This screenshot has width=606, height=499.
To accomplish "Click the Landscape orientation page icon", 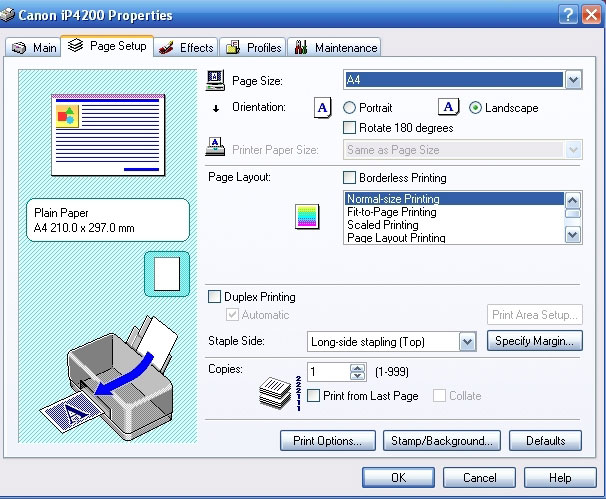I will [x=448, y=107].
